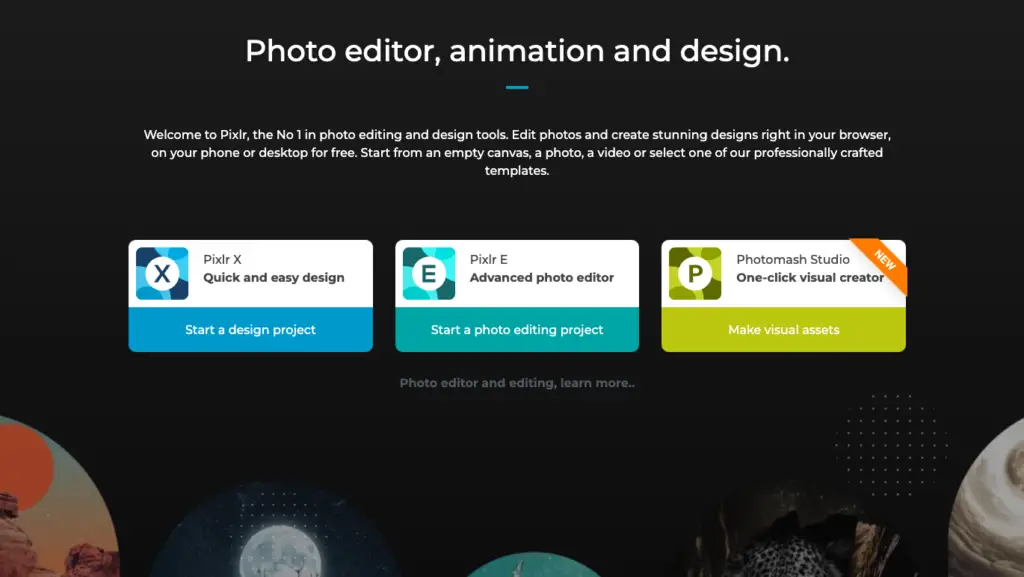Click the 'Photomash Studio' title text
Image resolution: width=1024 pixels, height=577 pixels.
pos(793,259)
